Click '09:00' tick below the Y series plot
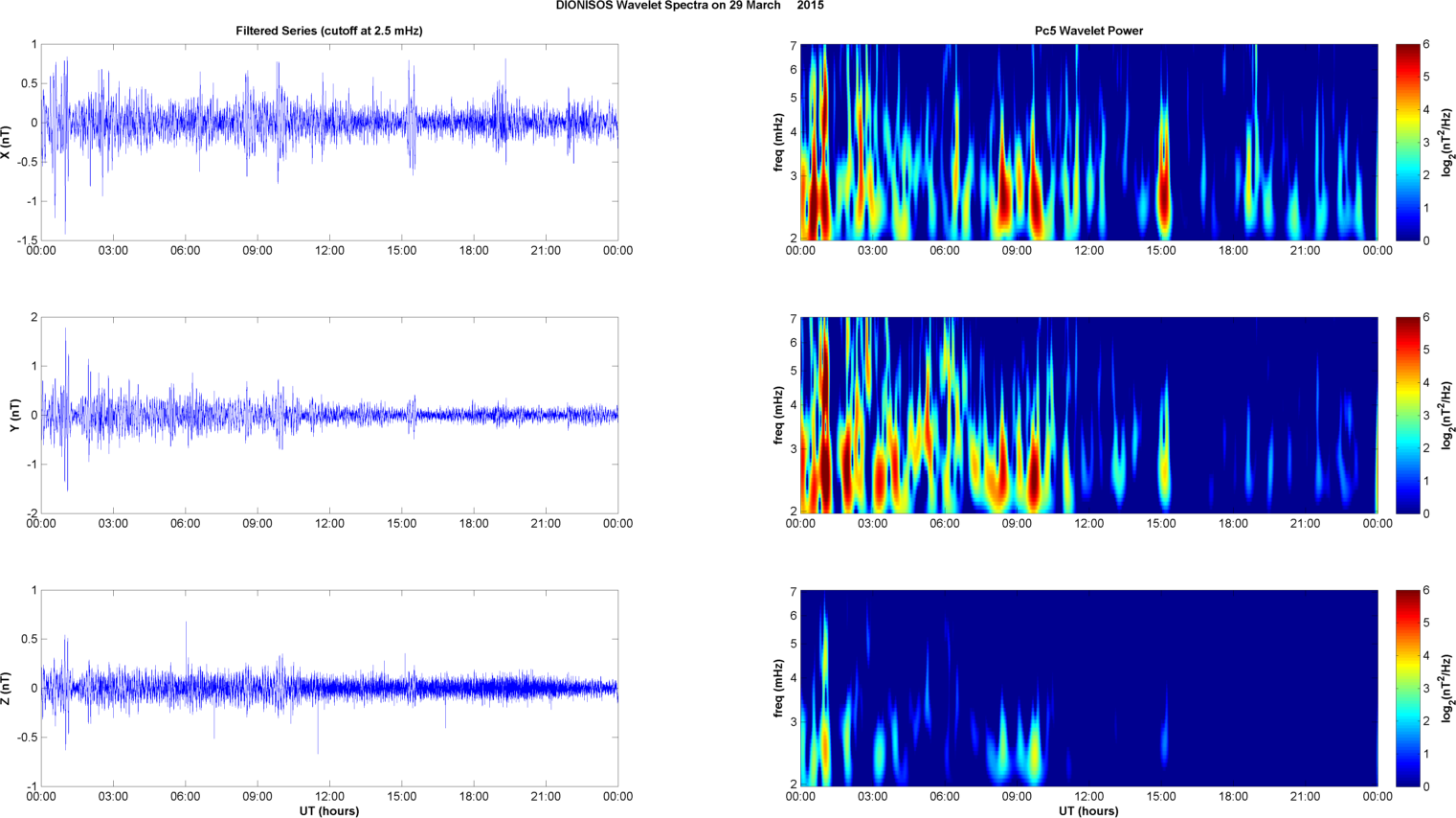The width and height of the screenshot is (1456, 818). [x=258, y=523]
